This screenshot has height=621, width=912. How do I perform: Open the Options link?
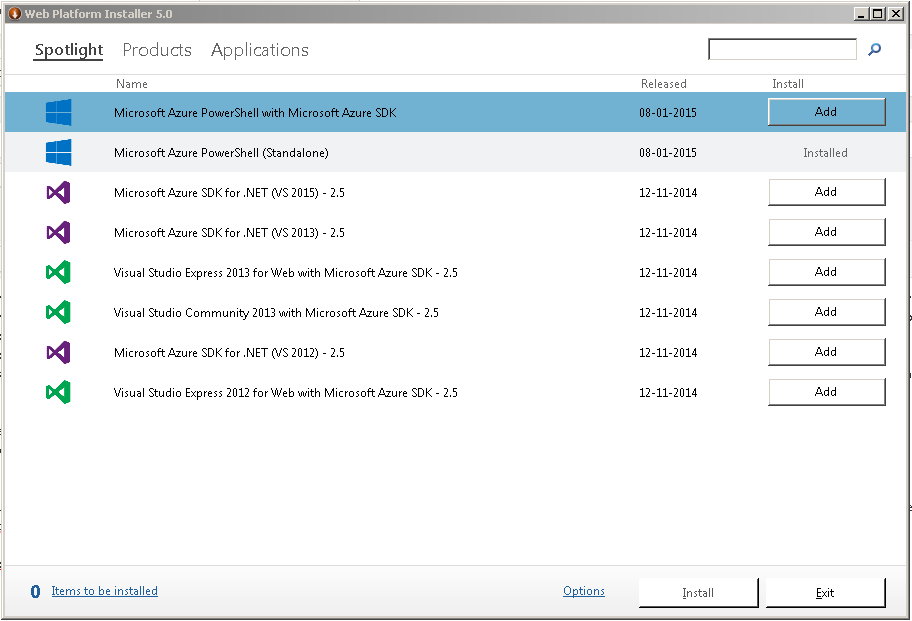tap(584, 591)
